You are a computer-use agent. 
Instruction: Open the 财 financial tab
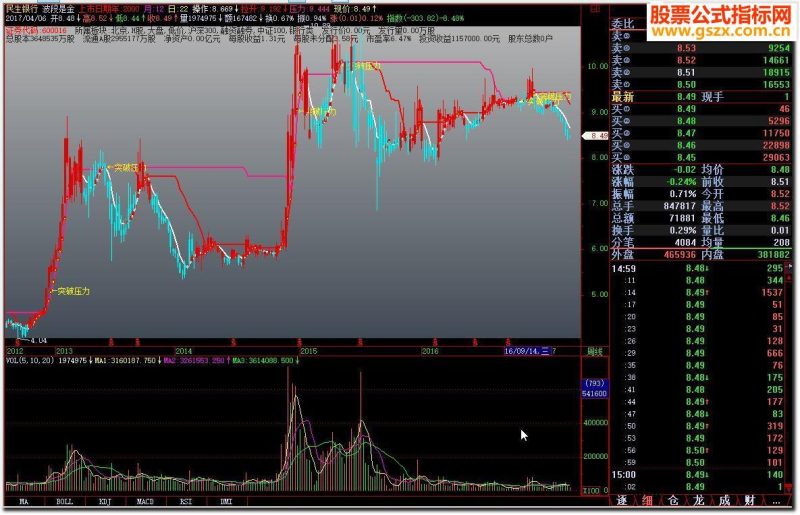tap(749, 501)
